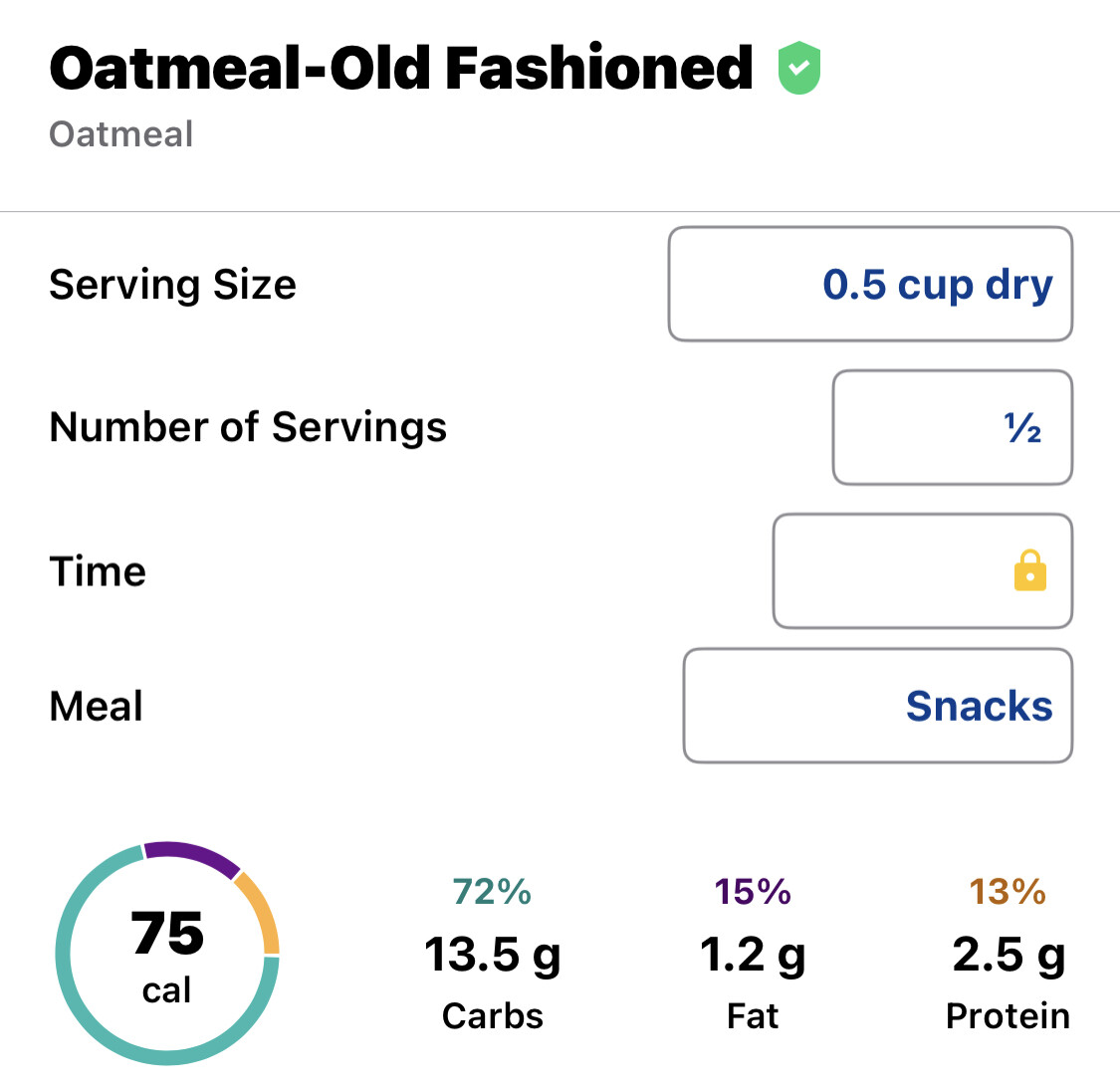Open the Meal dropdown set to Snacks
The image size is (1120, 1091).
pos(877,706)
